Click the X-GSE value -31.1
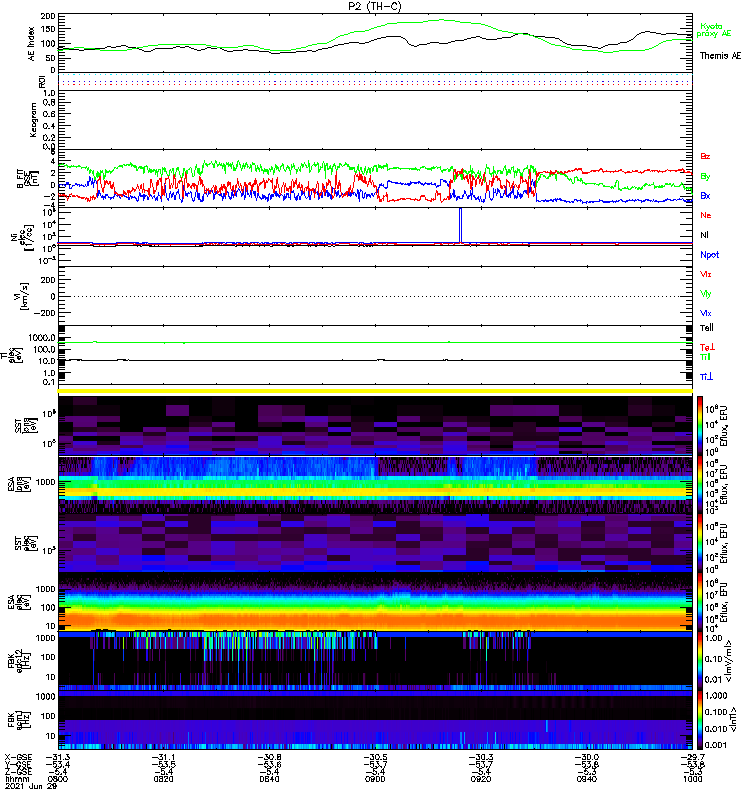Viewport: 750px width, 800px height. (x=163, y=757)
